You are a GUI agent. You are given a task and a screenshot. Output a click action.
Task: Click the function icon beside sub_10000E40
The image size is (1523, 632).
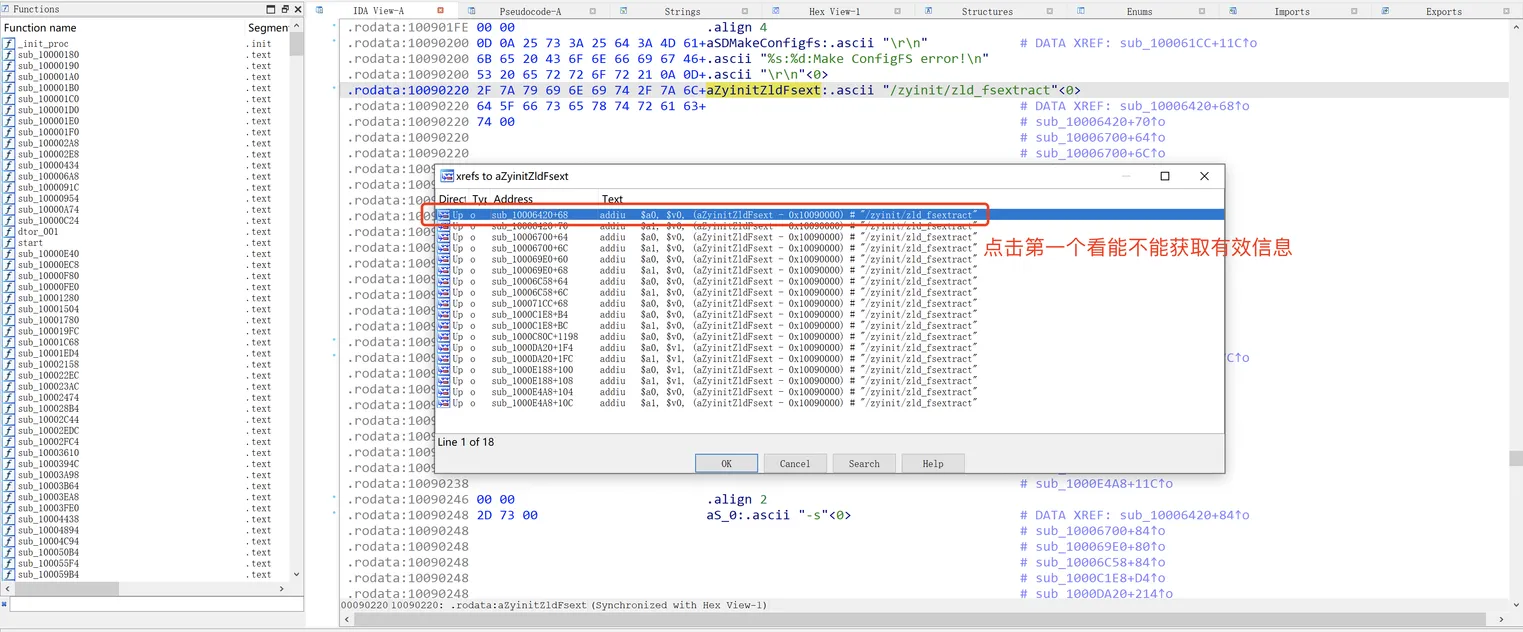pos(9,253)
